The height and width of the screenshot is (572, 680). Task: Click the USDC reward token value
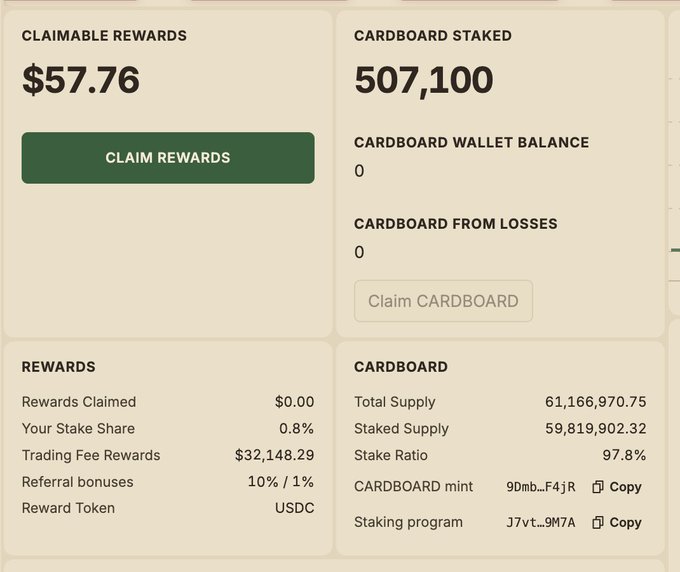coord(294,508)
